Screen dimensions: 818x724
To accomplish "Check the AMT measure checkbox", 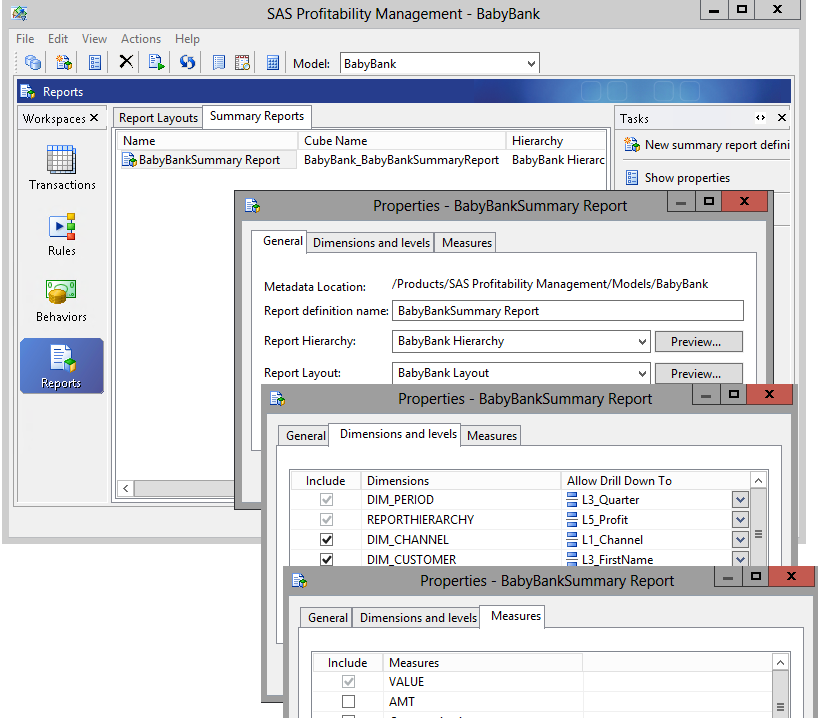I will click(348, 702).
